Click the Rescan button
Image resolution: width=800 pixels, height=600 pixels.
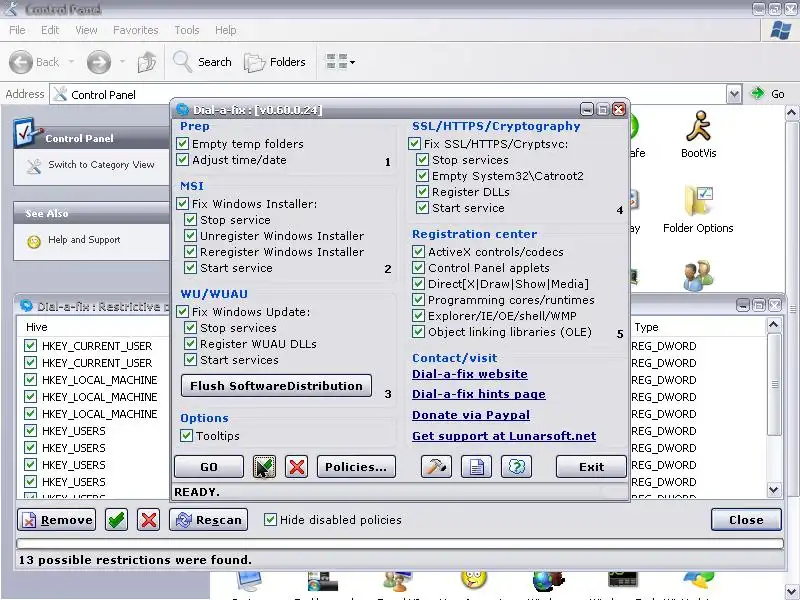(209, 520)
